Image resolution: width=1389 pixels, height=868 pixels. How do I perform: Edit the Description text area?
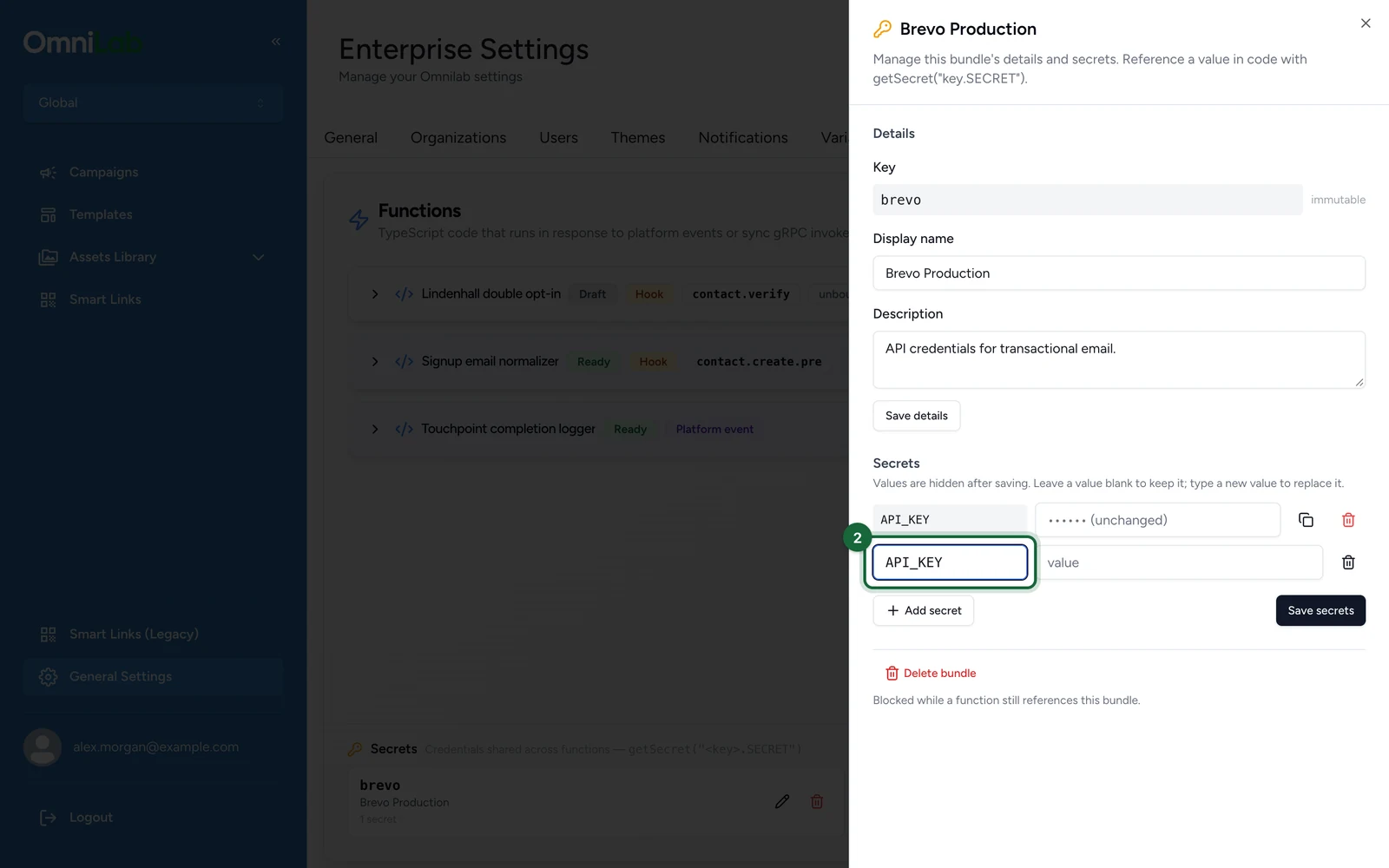point(1119,359)
